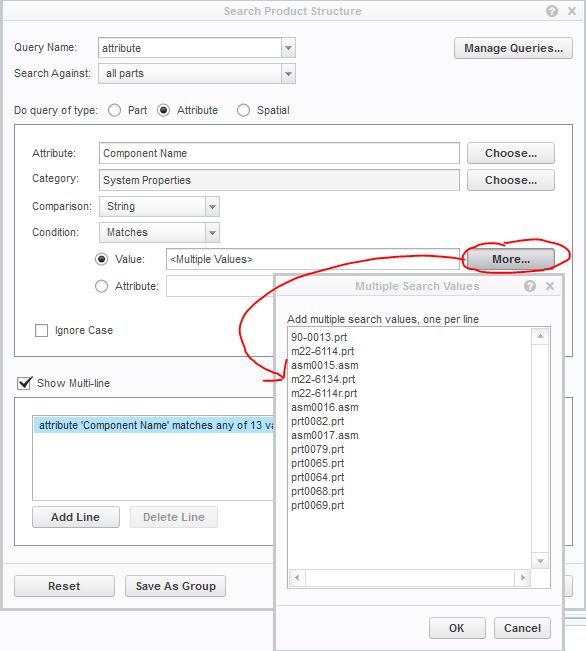Click scroll right arrow in values list
586x651 pixels.
tap(523, 578)
